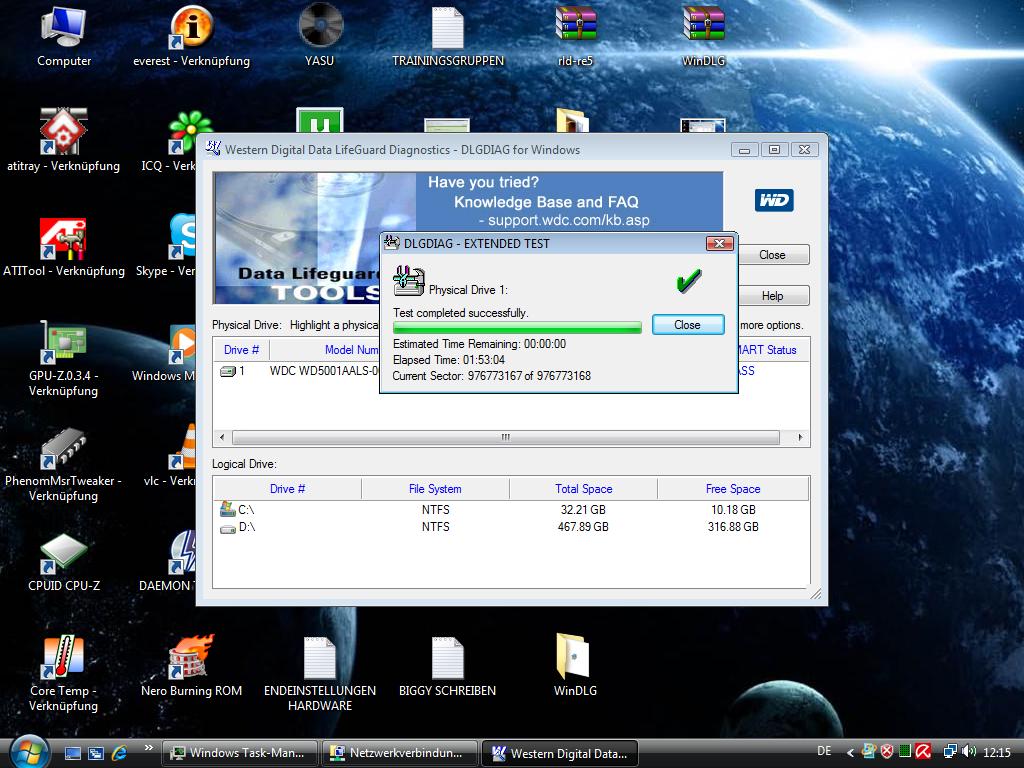This screenshot has width=1024, height=768.
Task: Click the Help button
Action: tap(772, 296)
